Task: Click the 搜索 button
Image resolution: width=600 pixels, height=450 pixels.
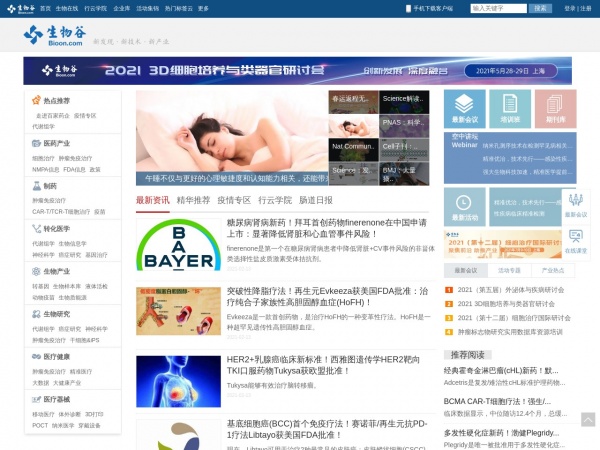Action: (x=540, y=8)
